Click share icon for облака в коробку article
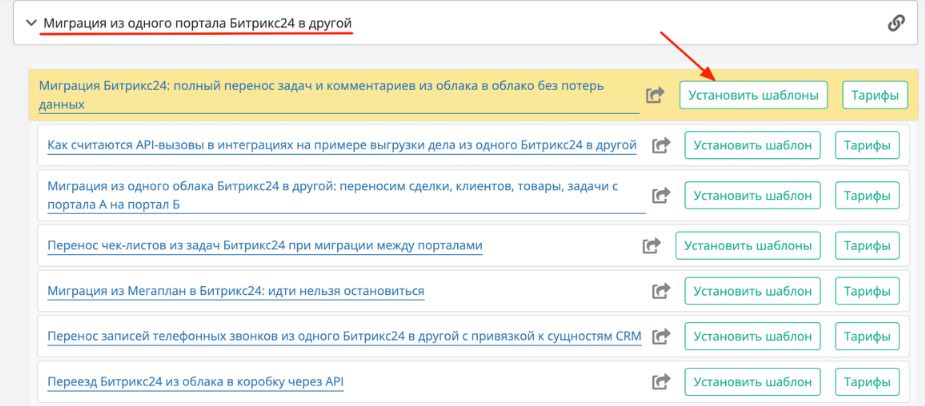The image size is (925, 406). (660, 381)
